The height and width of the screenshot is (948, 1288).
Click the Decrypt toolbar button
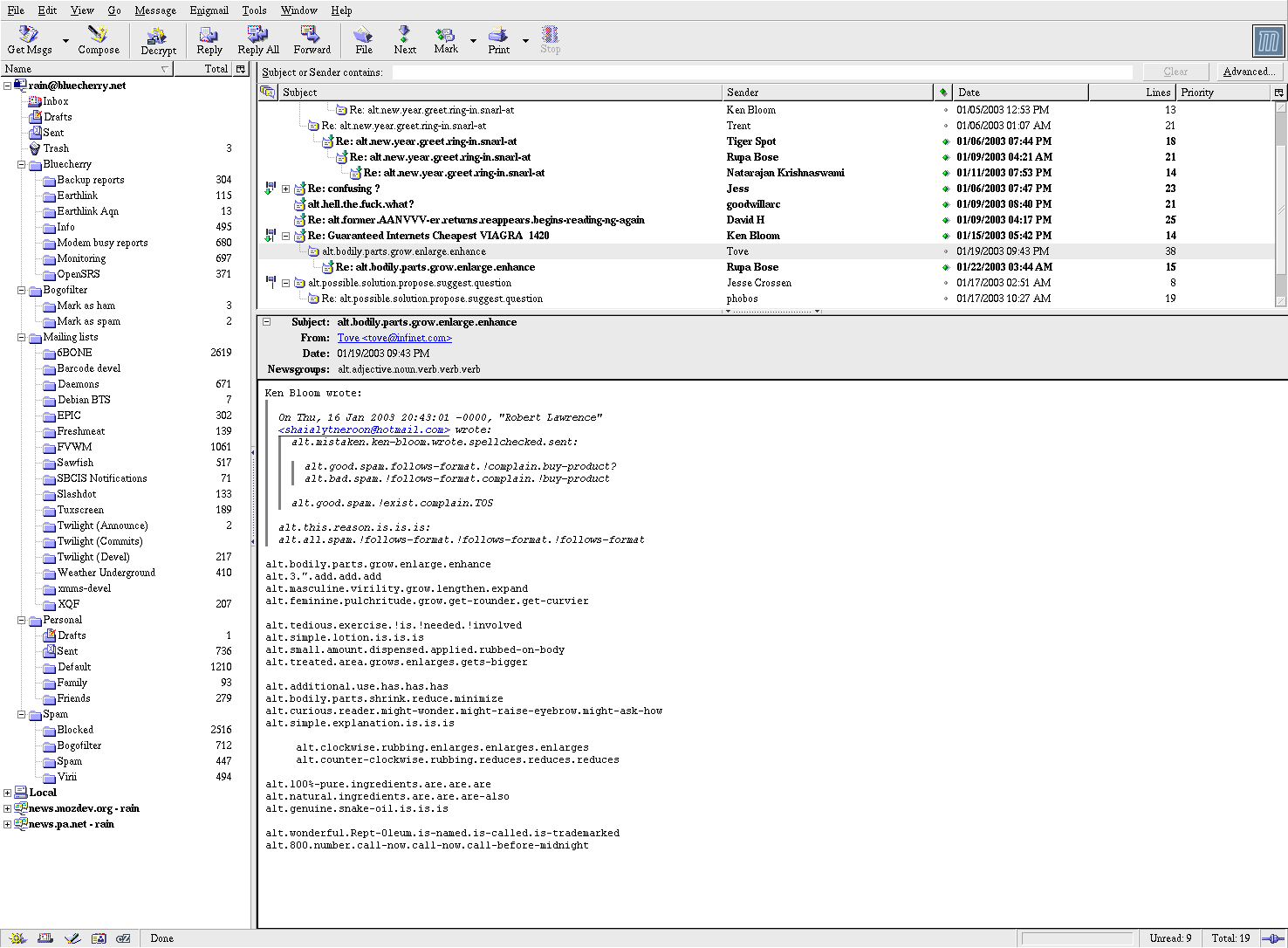click(158, 40)
